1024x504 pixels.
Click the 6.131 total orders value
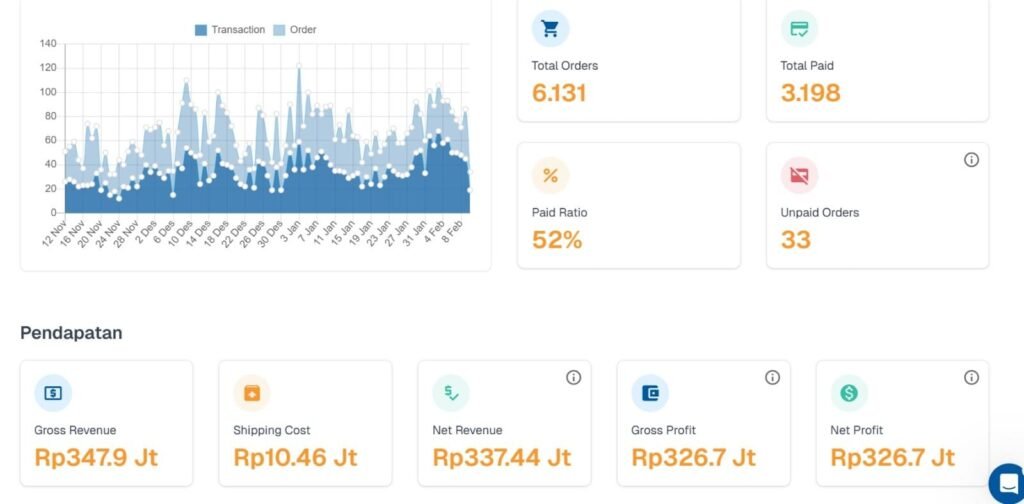559,93
